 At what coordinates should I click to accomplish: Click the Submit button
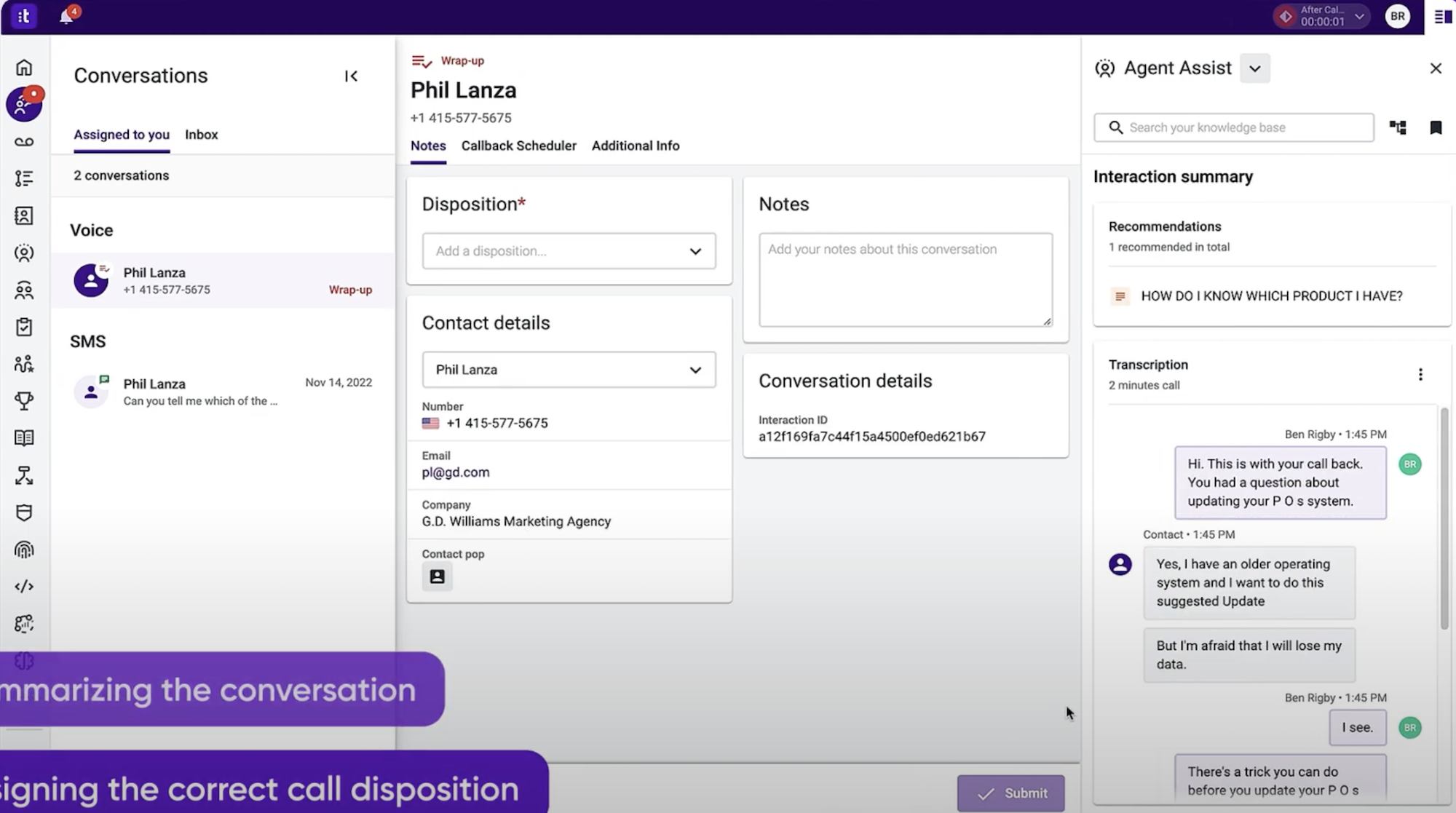1010,793
